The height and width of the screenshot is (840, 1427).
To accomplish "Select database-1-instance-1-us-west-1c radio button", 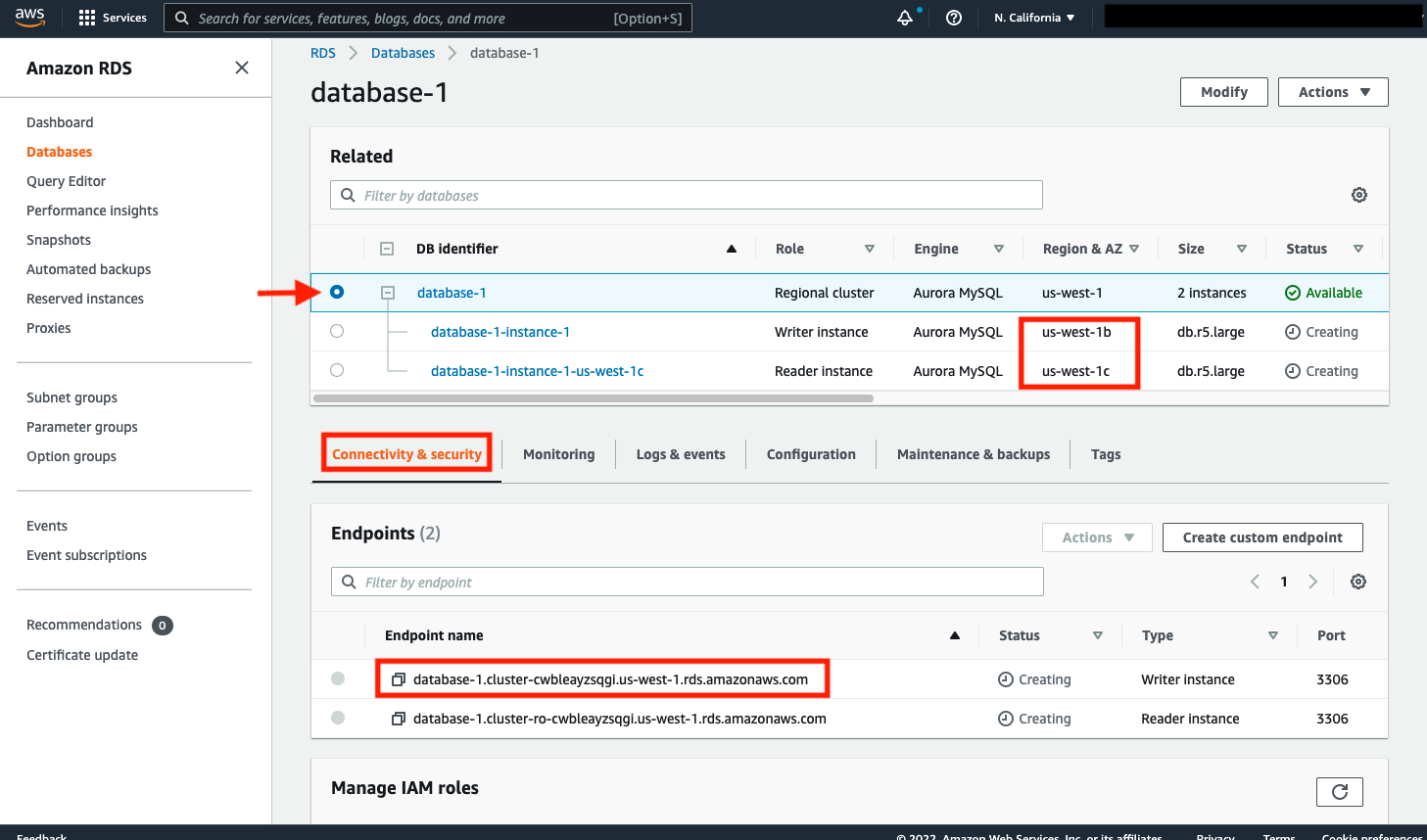I will coord(337,370).
